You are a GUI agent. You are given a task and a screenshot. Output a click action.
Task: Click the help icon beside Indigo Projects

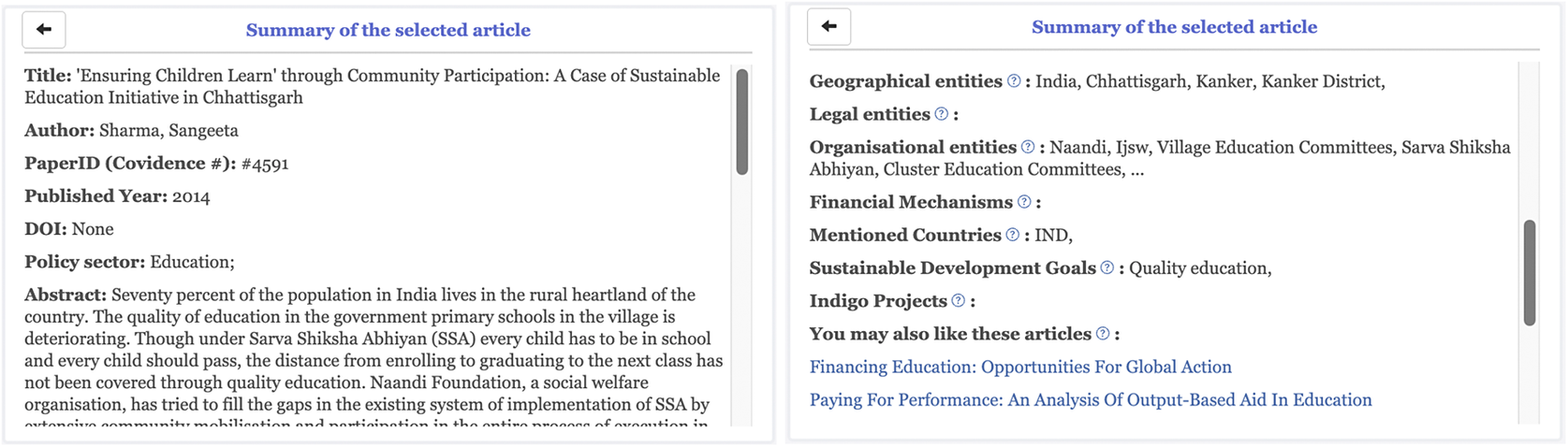(958, 301)
